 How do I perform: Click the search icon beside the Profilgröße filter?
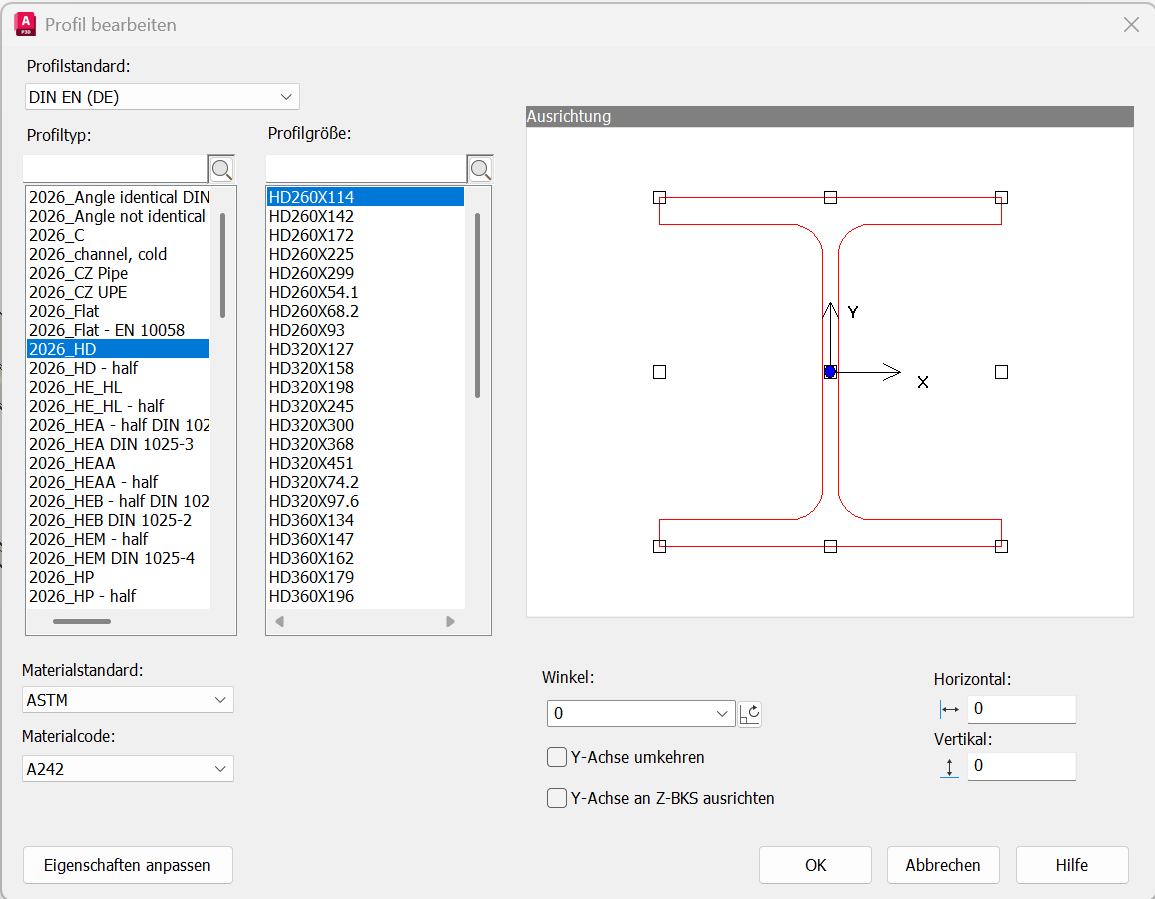tap(480, 168)
